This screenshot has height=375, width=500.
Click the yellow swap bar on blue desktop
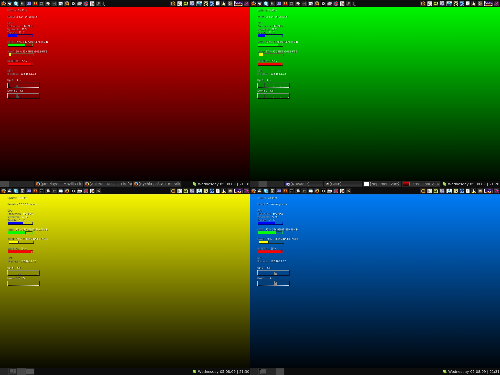(270, 242)
